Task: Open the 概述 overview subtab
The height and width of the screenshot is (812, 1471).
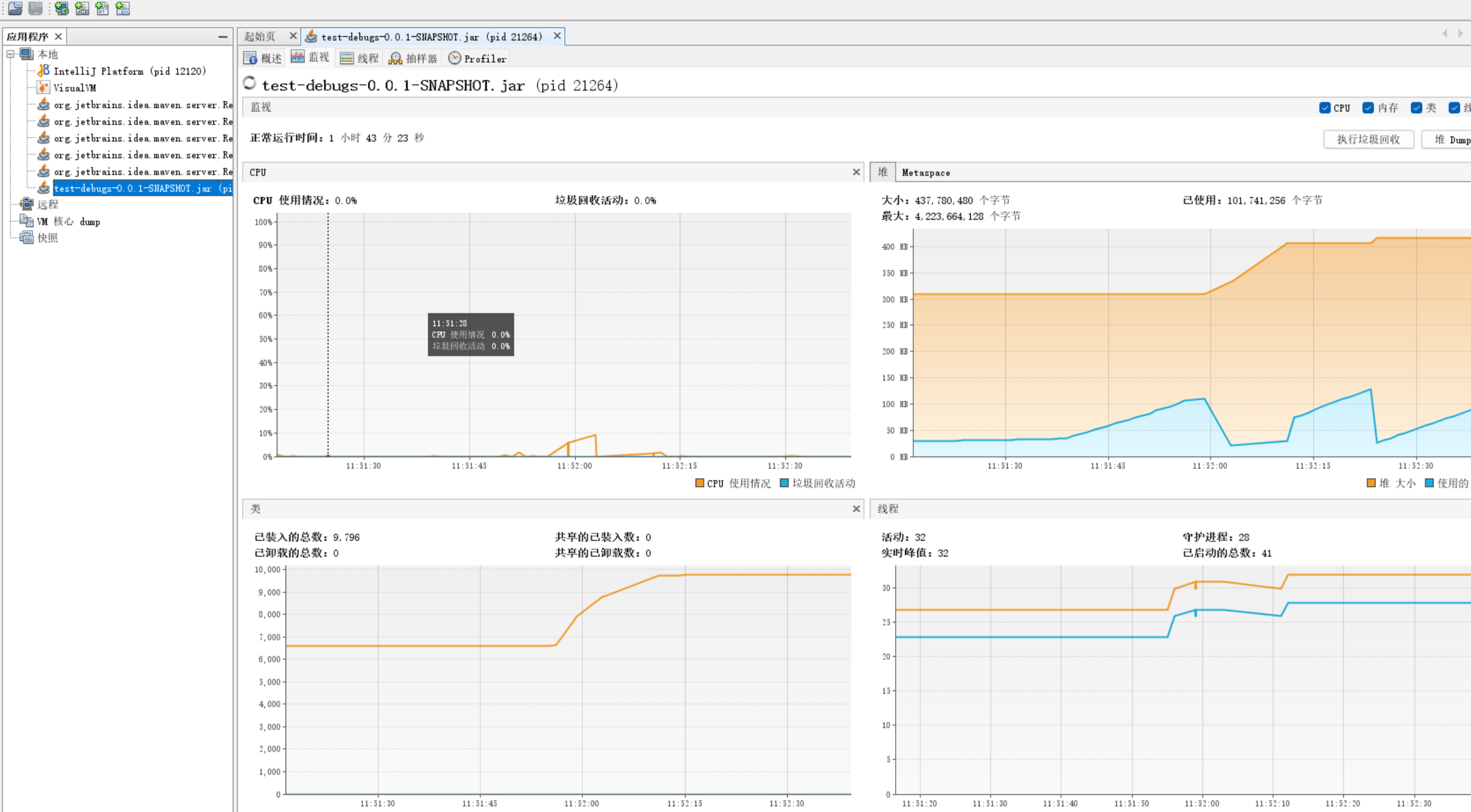Action: pos(263,58)
